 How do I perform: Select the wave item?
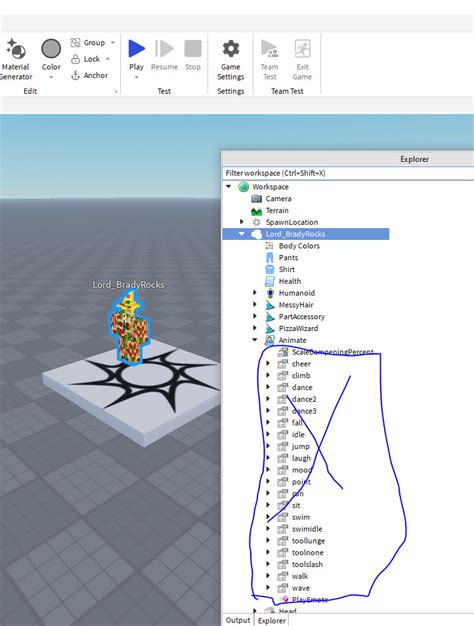pos(301,588)
